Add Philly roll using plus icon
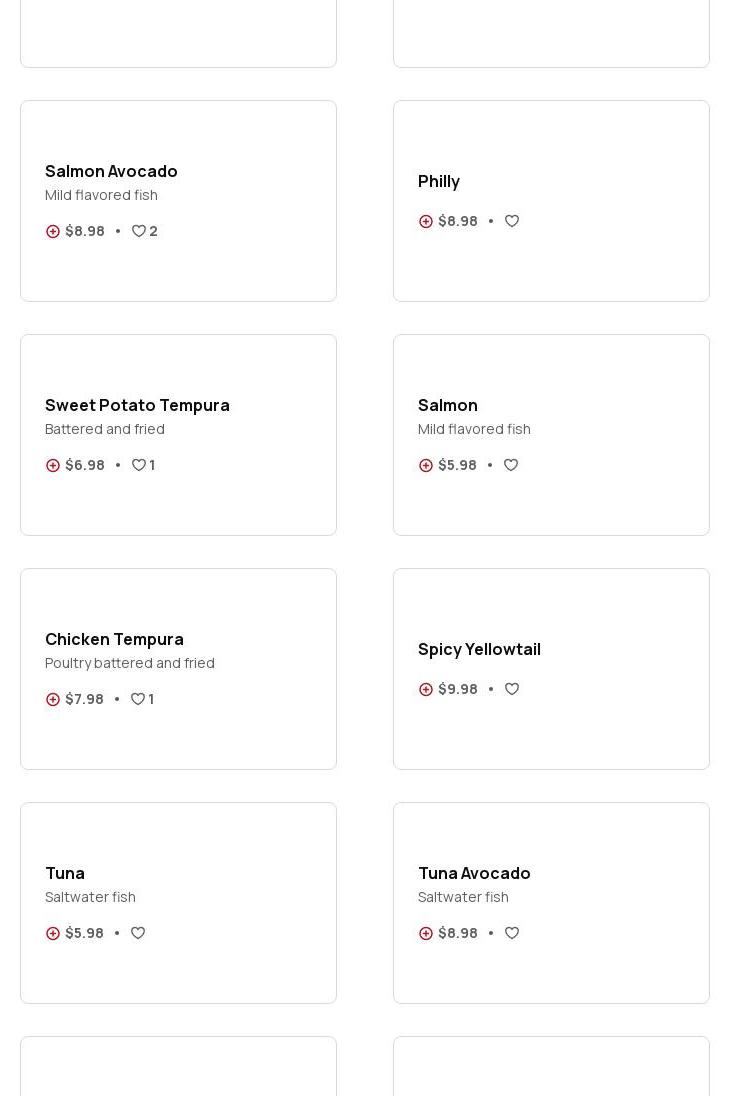Screen dimensions: 750x1096 (426, 221)
